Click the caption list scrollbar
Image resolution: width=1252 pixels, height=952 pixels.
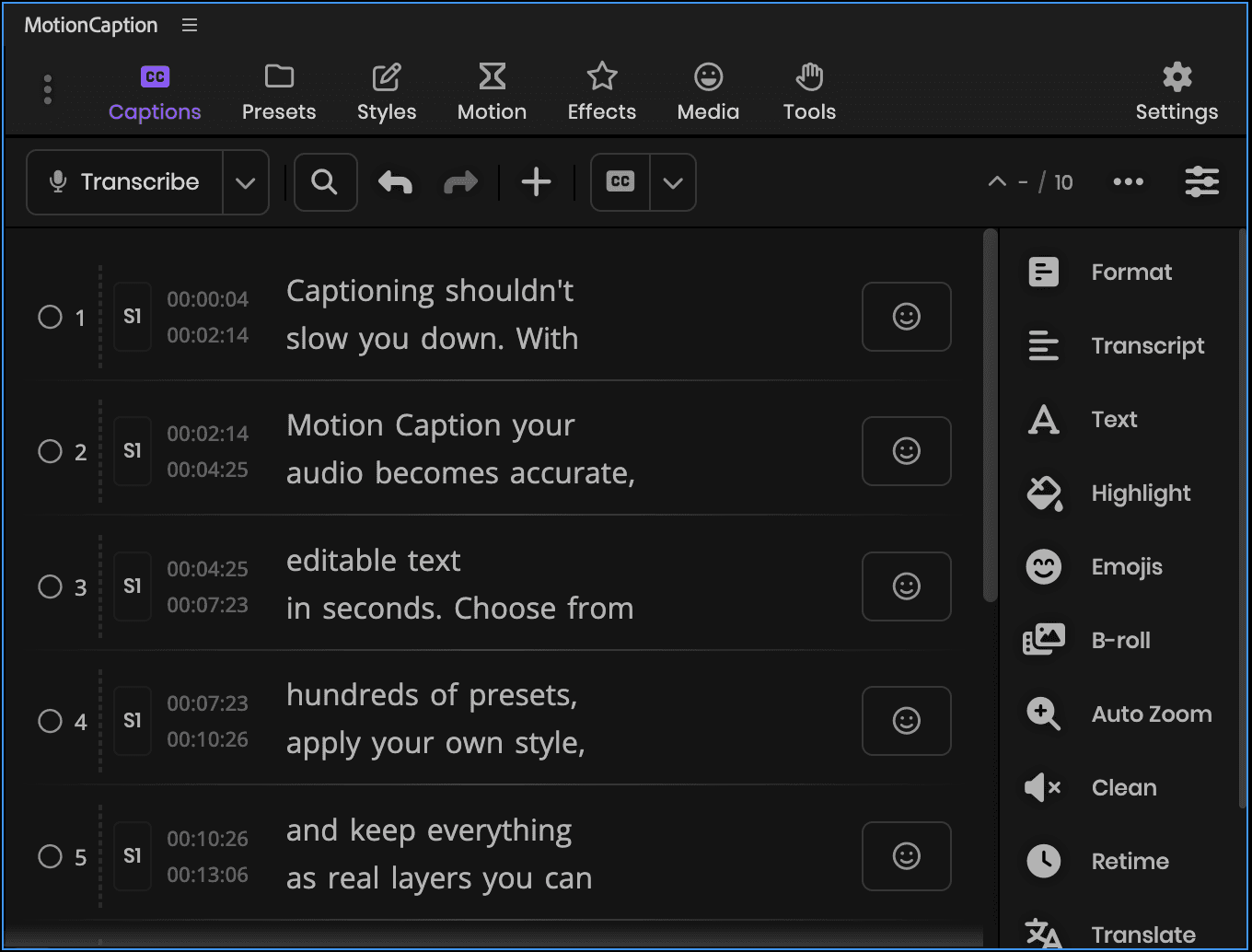click(x=991, y=416)
